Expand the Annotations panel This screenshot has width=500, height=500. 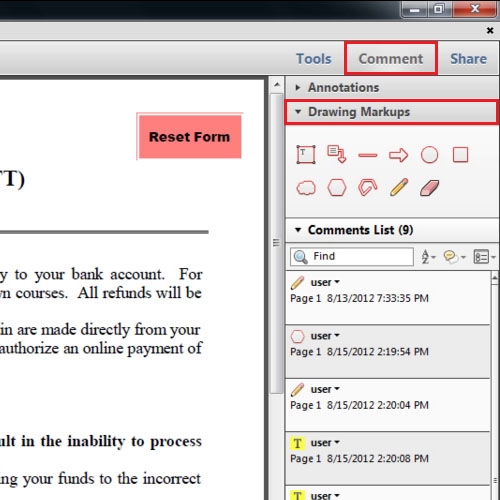(x=392, y=87)
